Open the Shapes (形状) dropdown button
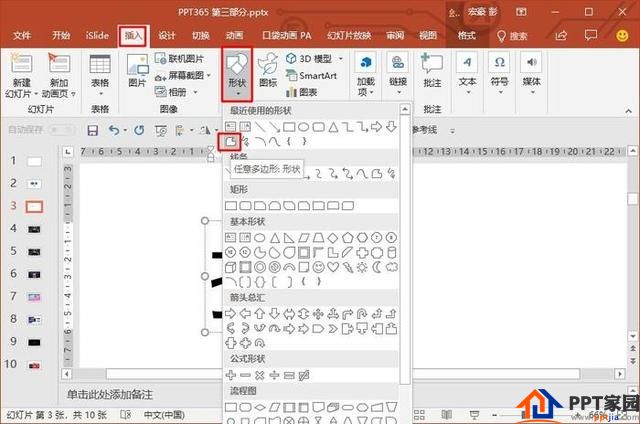Image resolution: width=640 pixels, height=424 pixels. [237, 75]
